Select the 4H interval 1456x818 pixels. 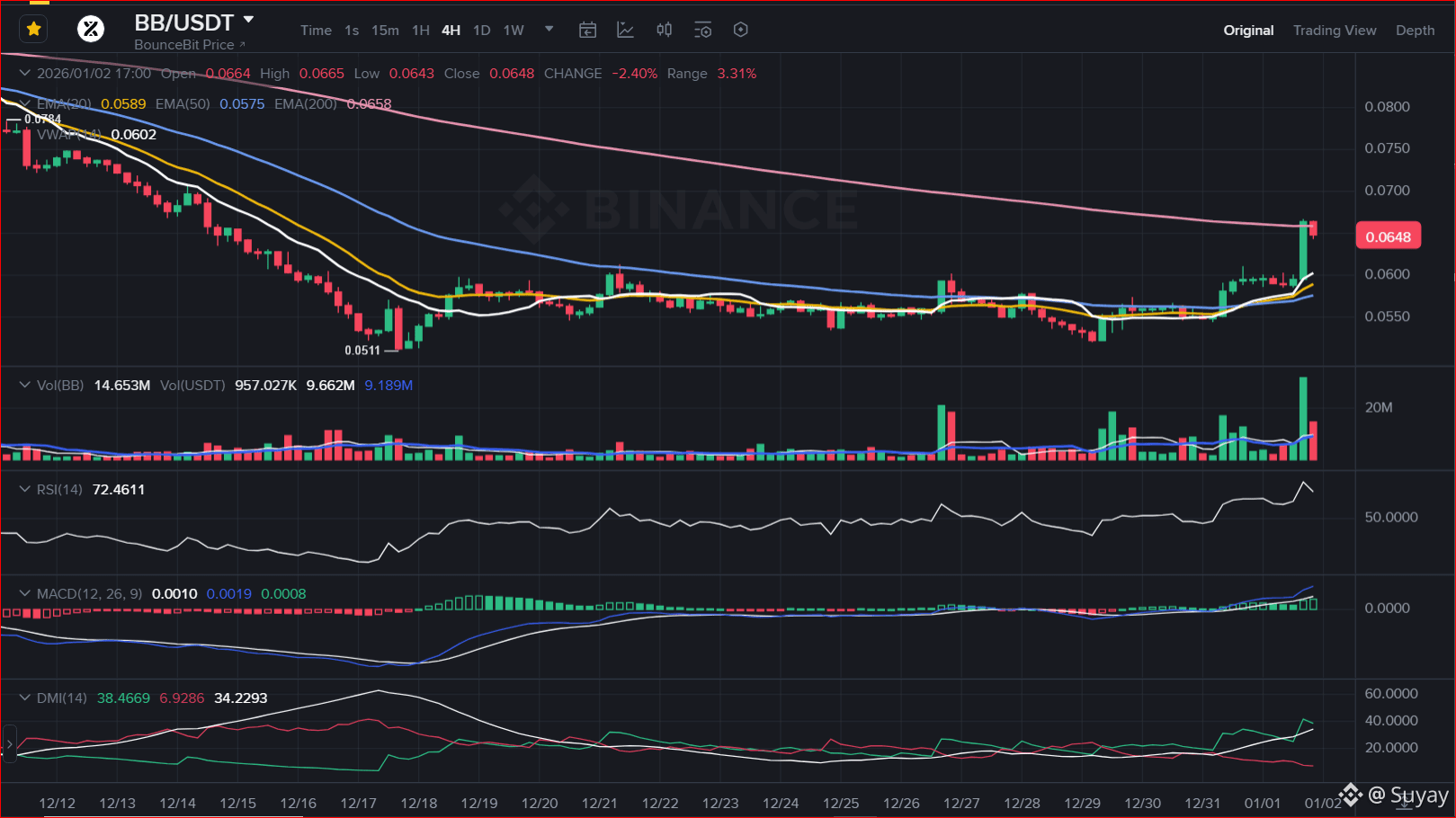(451, 31)
